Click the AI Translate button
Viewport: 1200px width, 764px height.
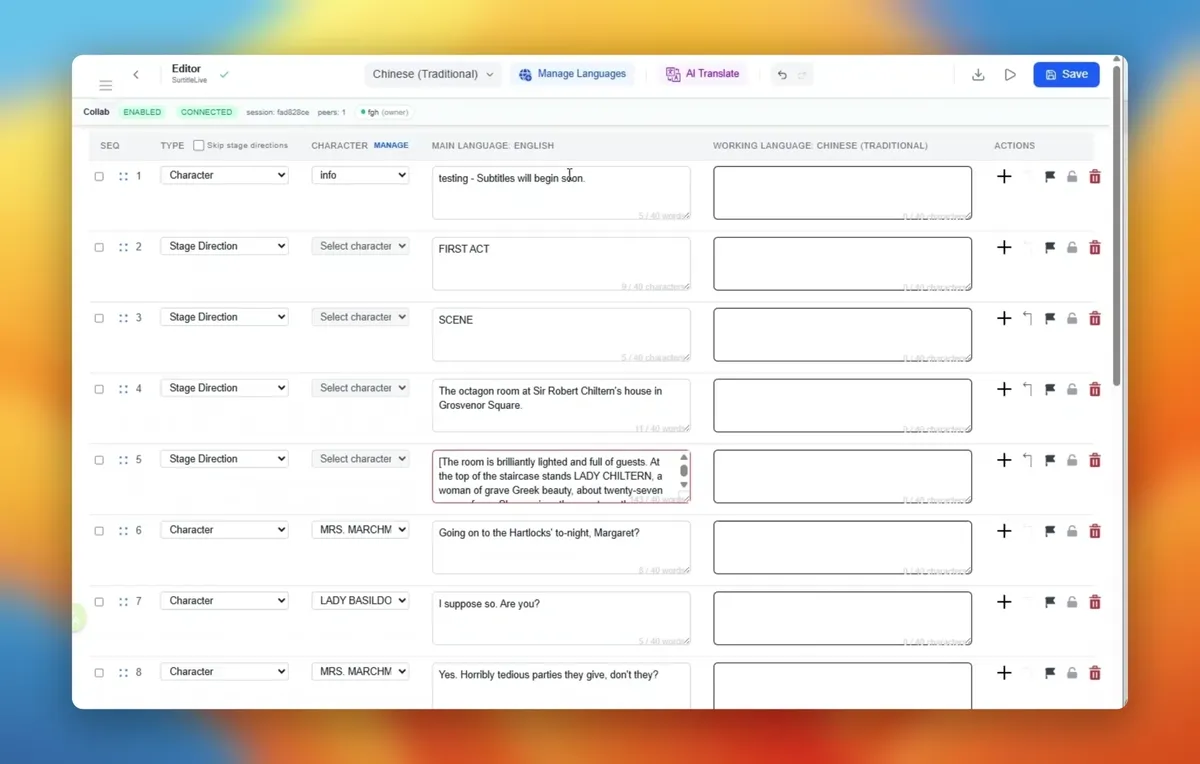pyautogui.click(x=703, y=74)
